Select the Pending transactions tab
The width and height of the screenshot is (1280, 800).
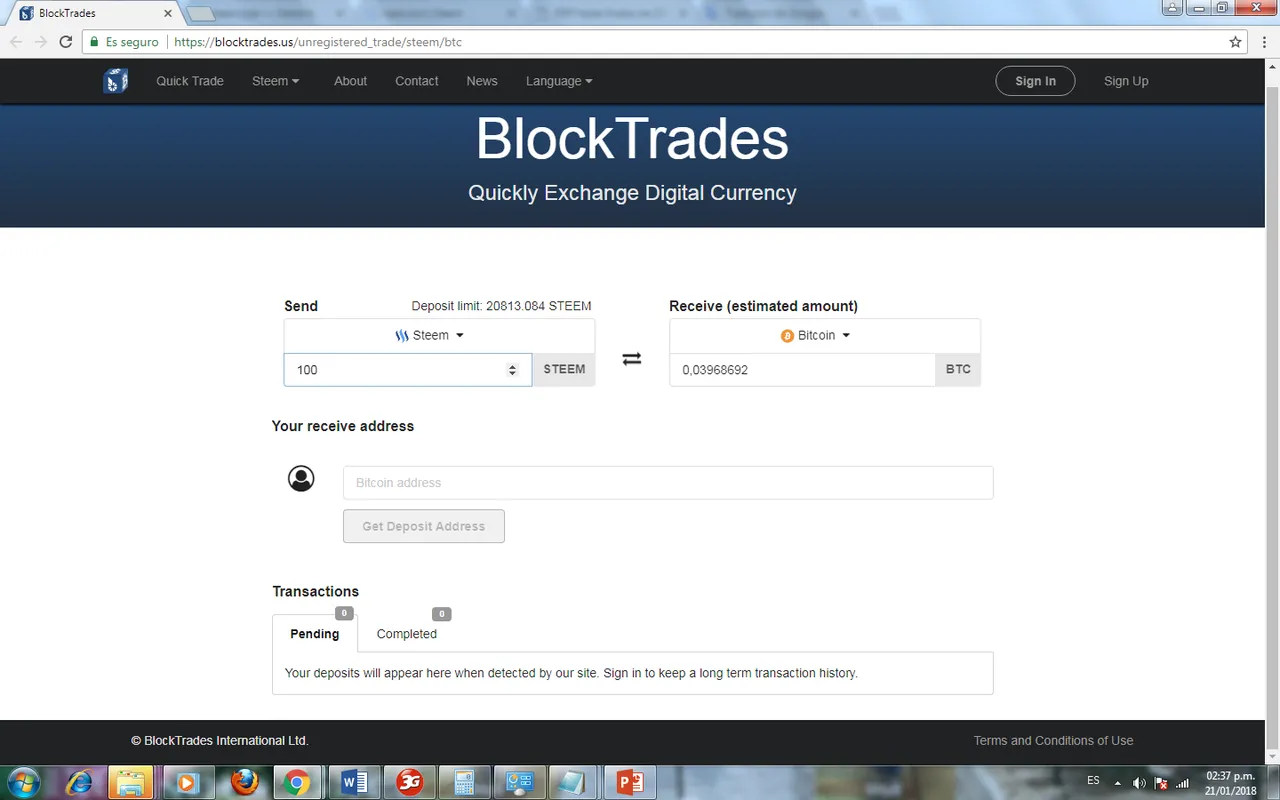click(315, 634)
